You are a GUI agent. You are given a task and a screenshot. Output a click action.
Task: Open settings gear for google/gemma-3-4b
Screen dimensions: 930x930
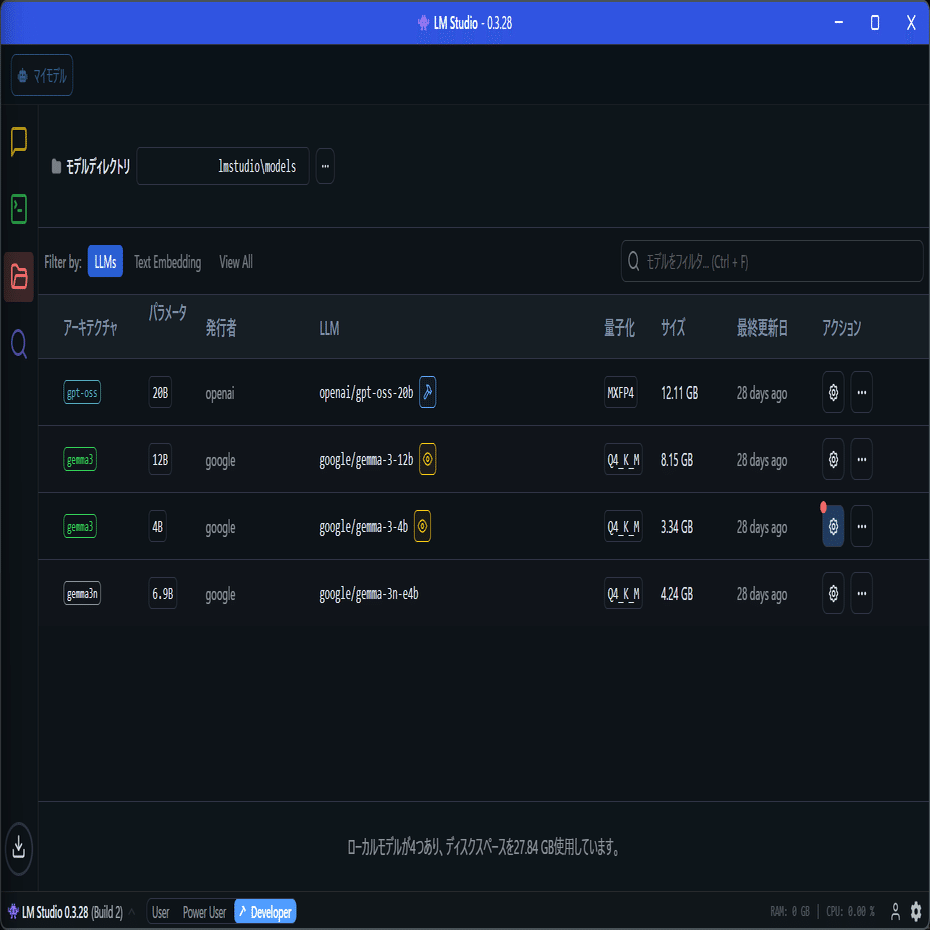pos(833,527)
